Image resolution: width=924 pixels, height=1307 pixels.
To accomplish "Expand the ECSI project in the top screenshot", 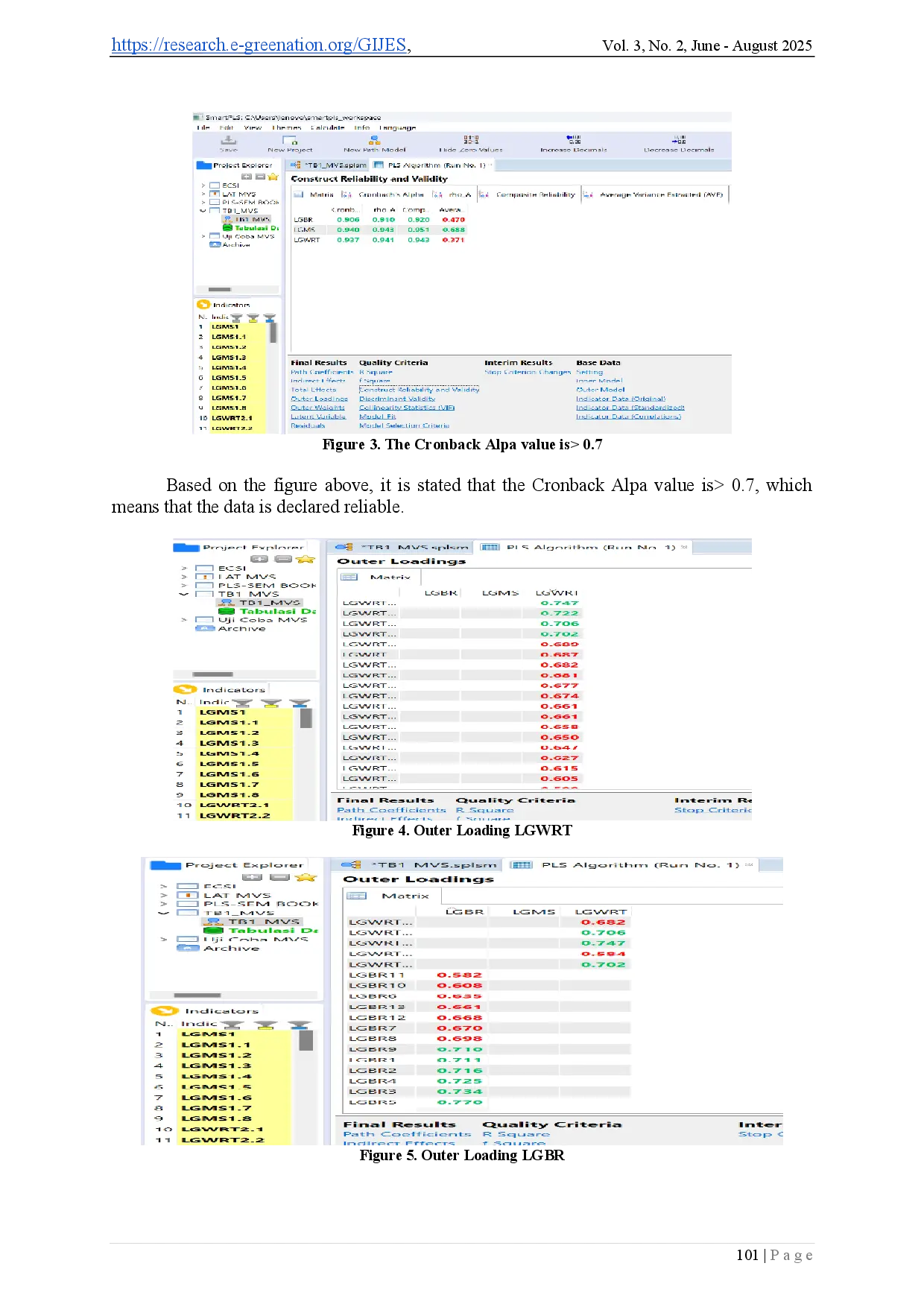I will (203, 186).
